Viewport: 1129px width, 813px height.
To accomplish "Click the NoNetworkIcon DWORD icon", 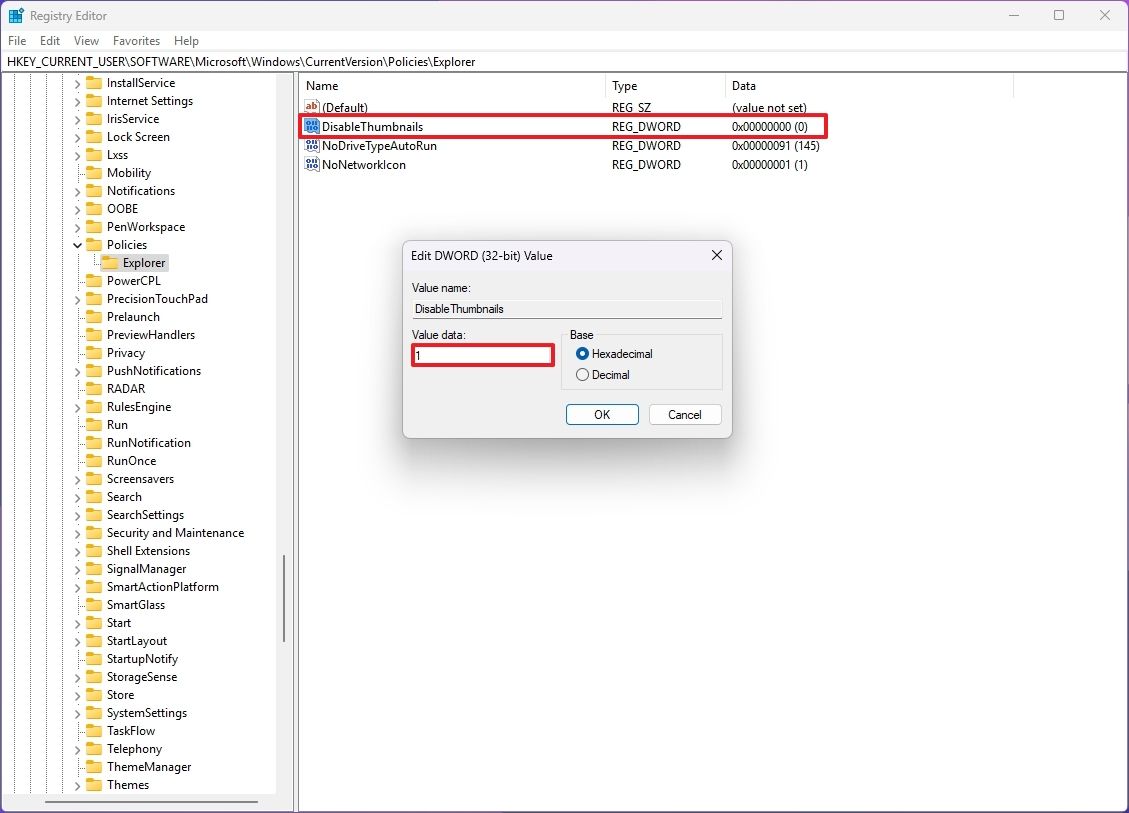I will pyautogui.click(x=311, y=165).
